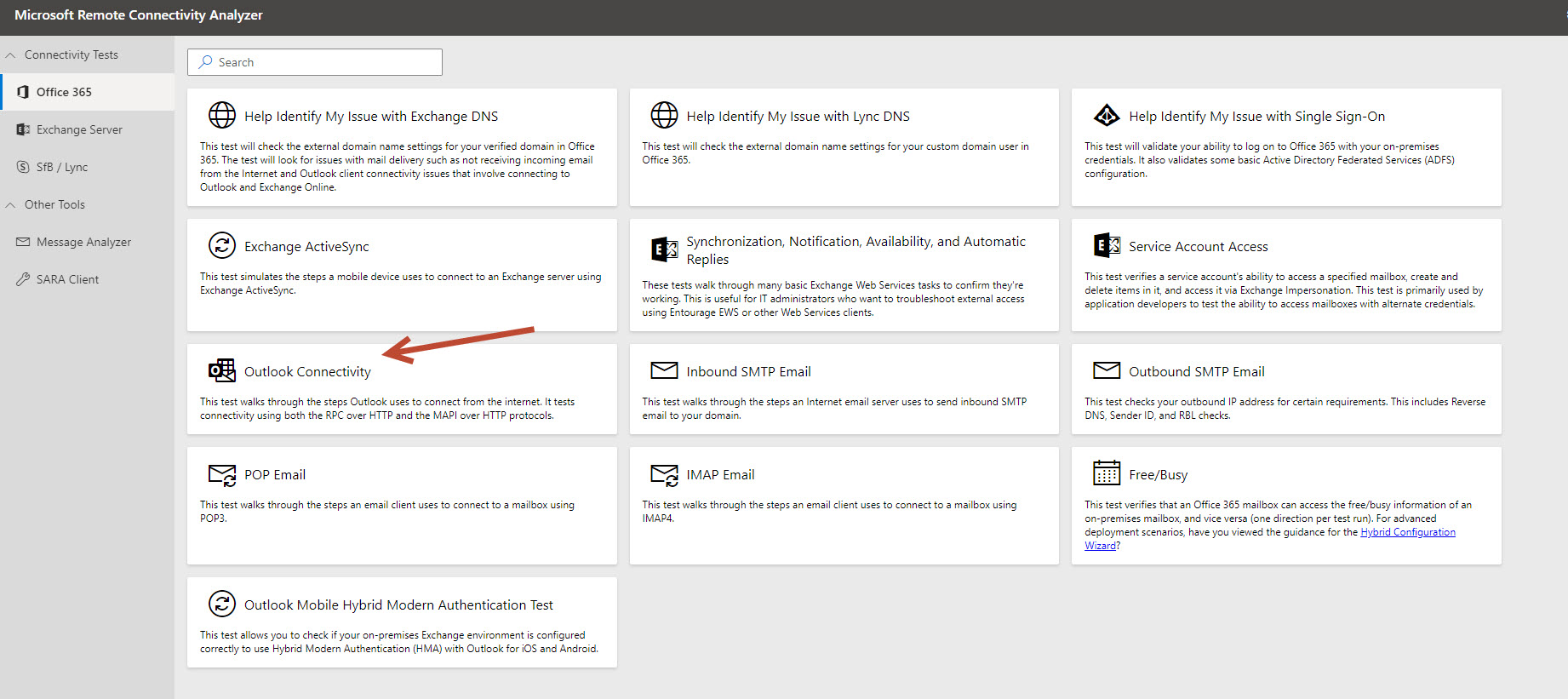Click the Connectivity Tests heading label

(72, 54)
